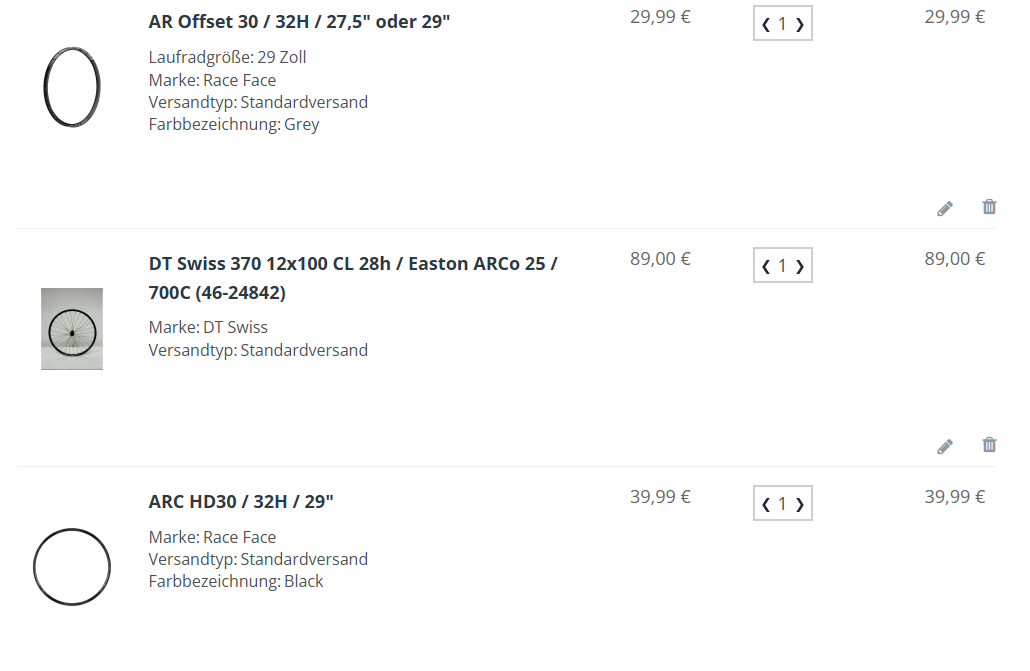Viewport: 1030px width, 671px height.
Task: Open the AR Offset 30 / 32H product title
Action: click(299, 22)
